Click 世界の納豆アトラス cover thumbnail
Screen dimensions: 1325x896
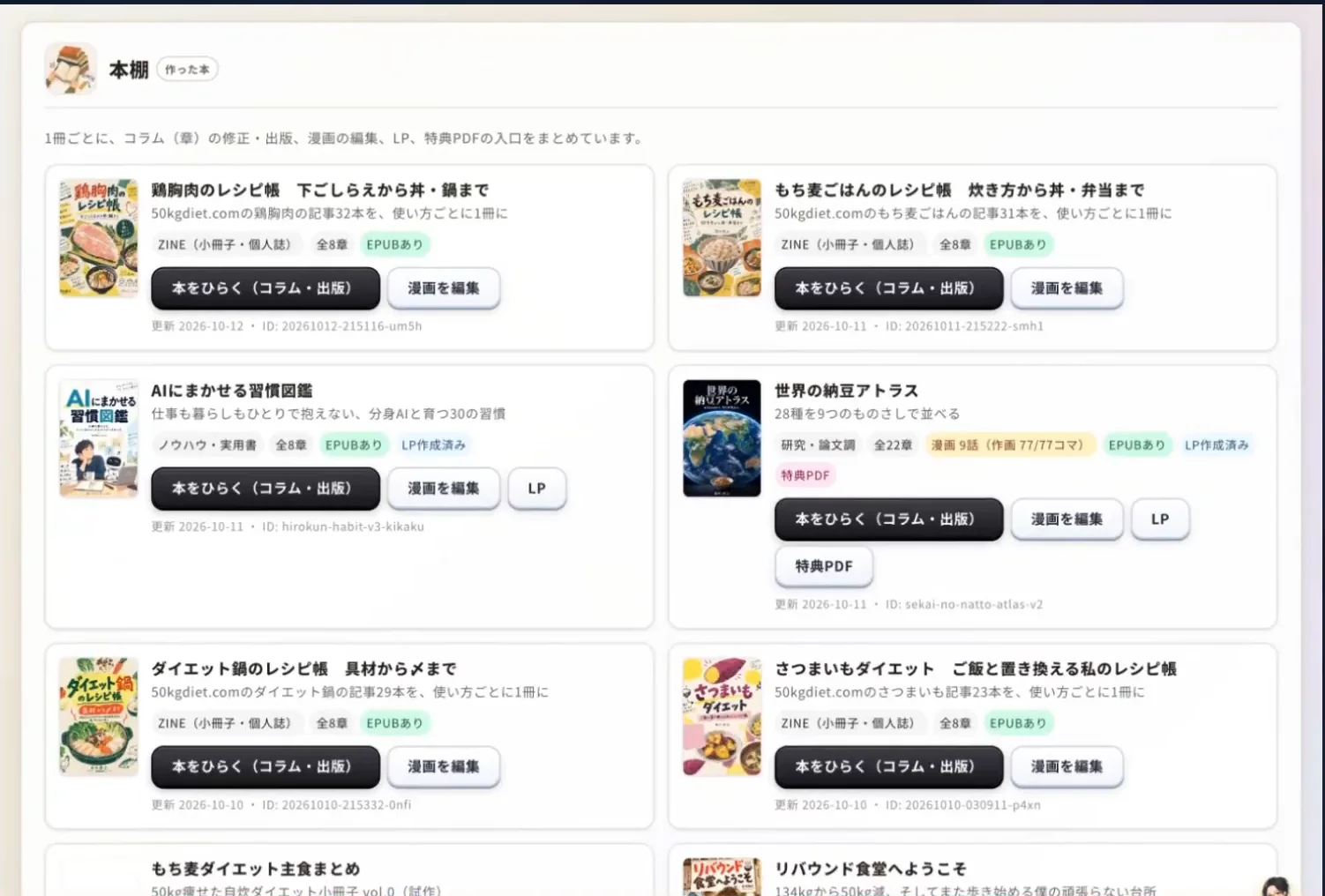click(x=722, y=438)
